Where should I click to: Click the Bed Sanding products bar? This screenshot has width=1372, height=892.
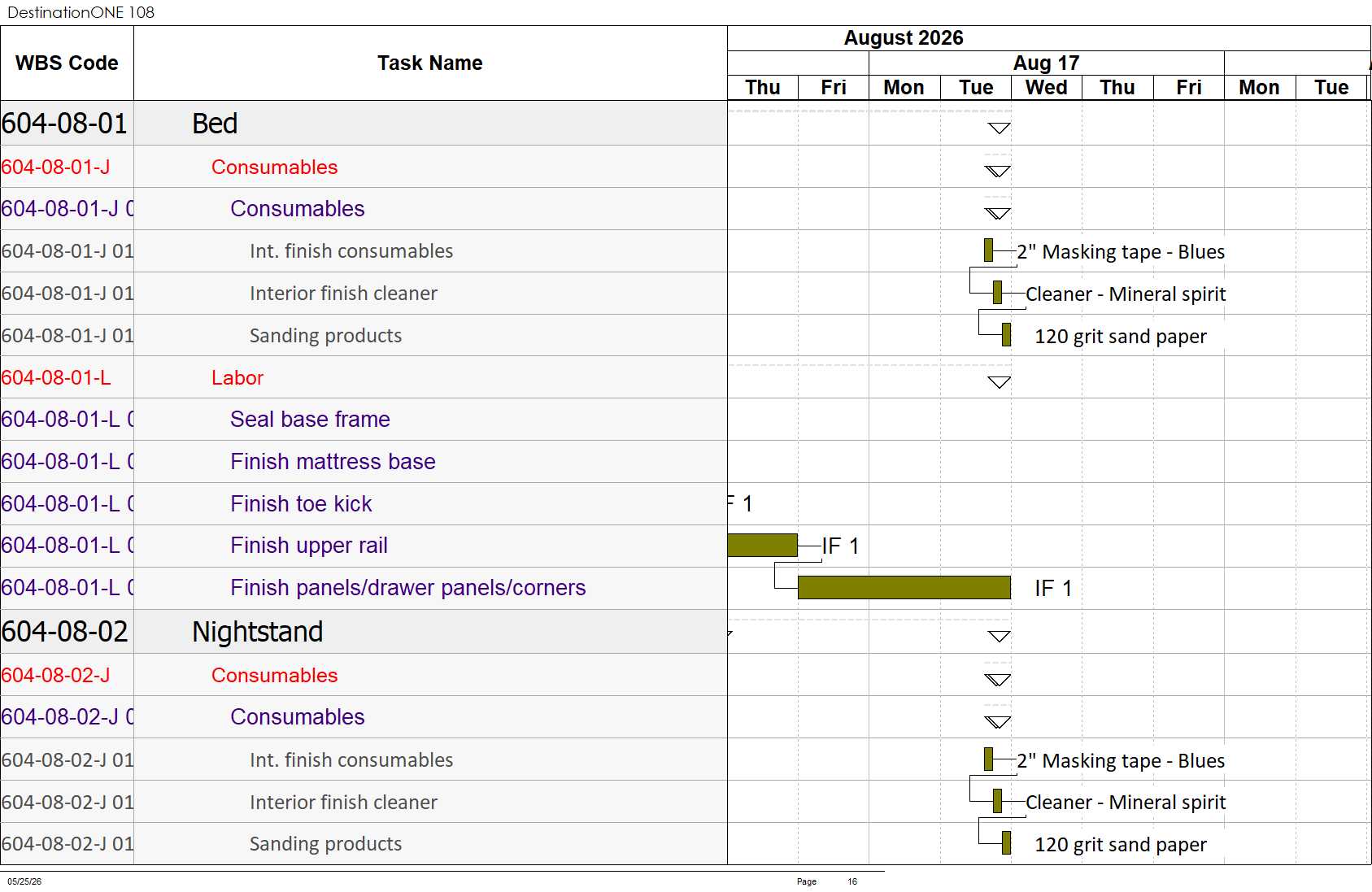[1006, 335]
